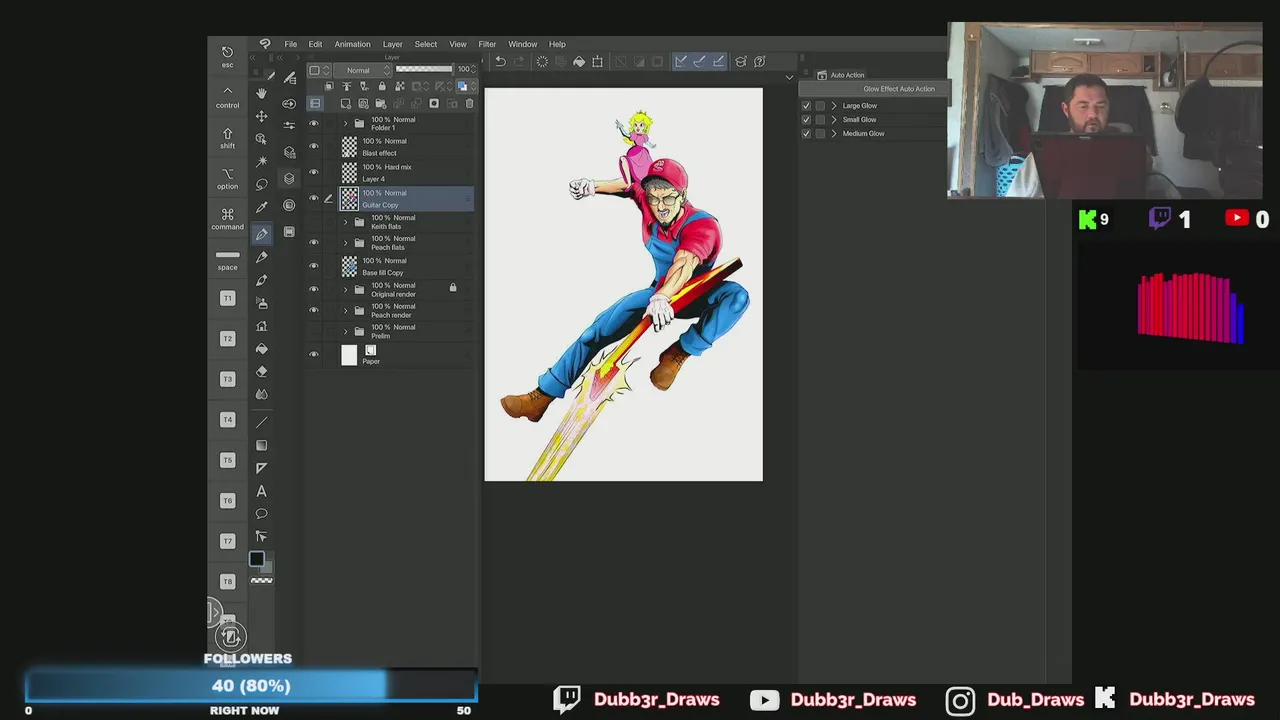Select the Gradient tool
The height and width of the screenshot is (720, 1280).
pyautogui.click(x=261, y=445)
